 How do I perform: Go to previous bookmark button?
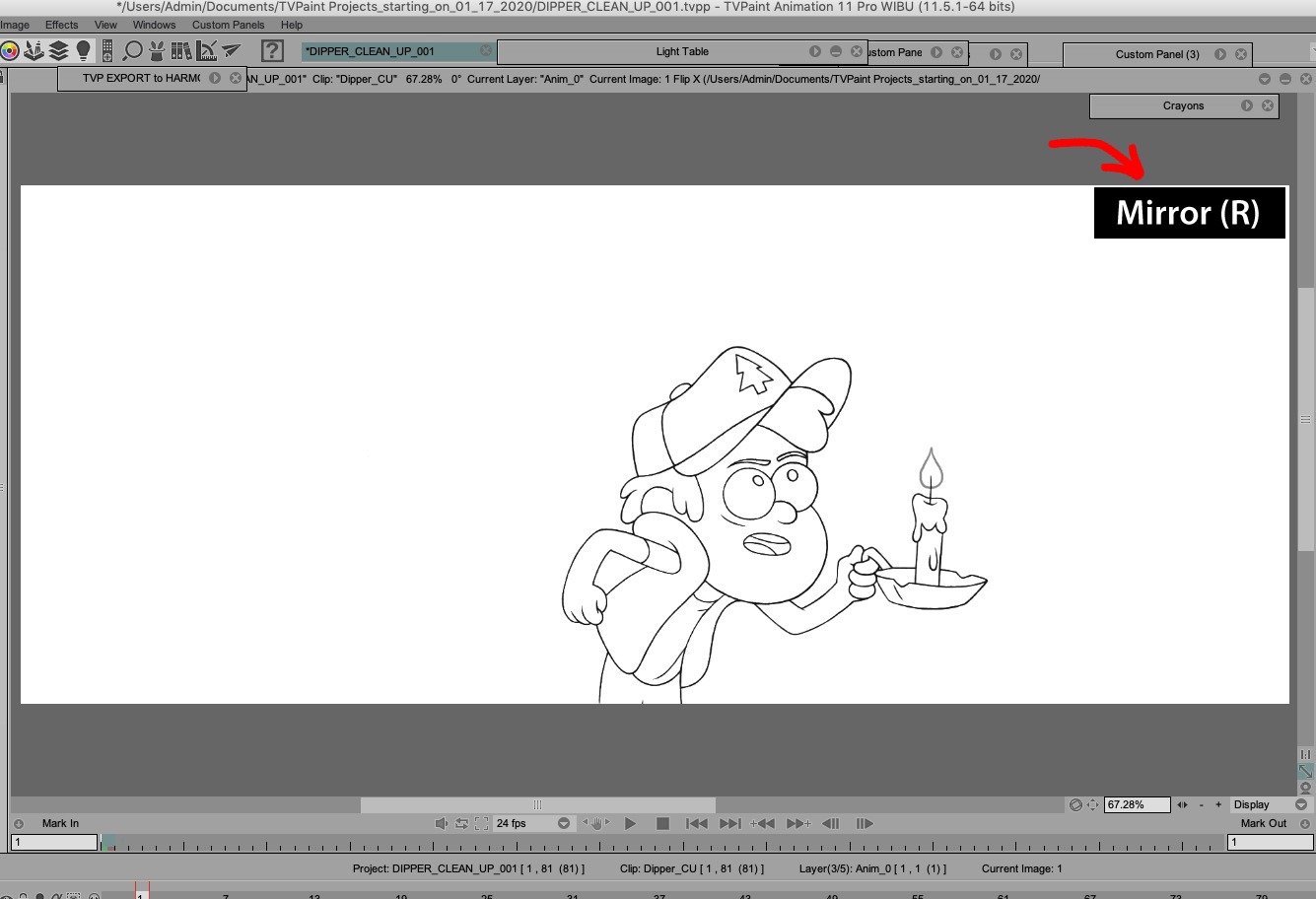(762, 823)
